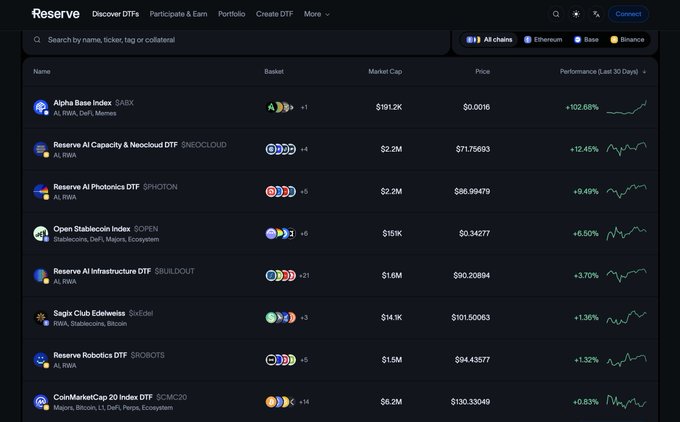Image resolution: width=680 pixels, height=422 pixels.
Task: Click the Basket column header
Action: [274, 72]
